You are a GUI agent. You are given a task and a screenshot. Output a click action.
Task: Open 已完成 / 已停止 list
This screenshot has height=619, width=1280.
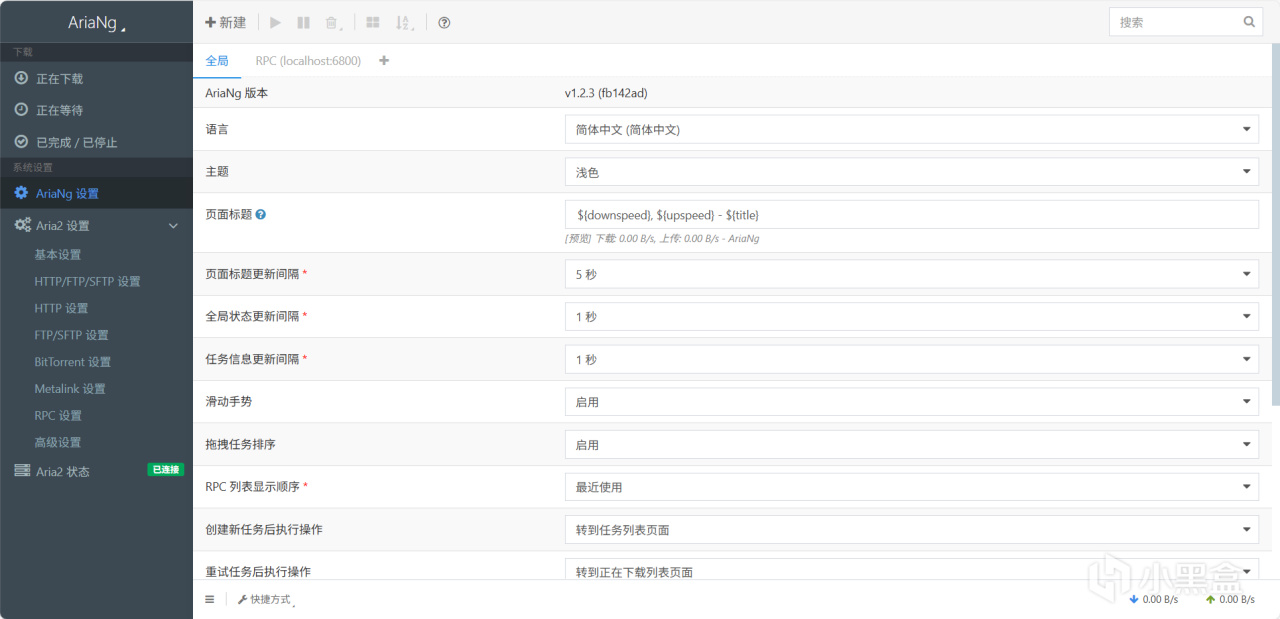pos(96,142)
